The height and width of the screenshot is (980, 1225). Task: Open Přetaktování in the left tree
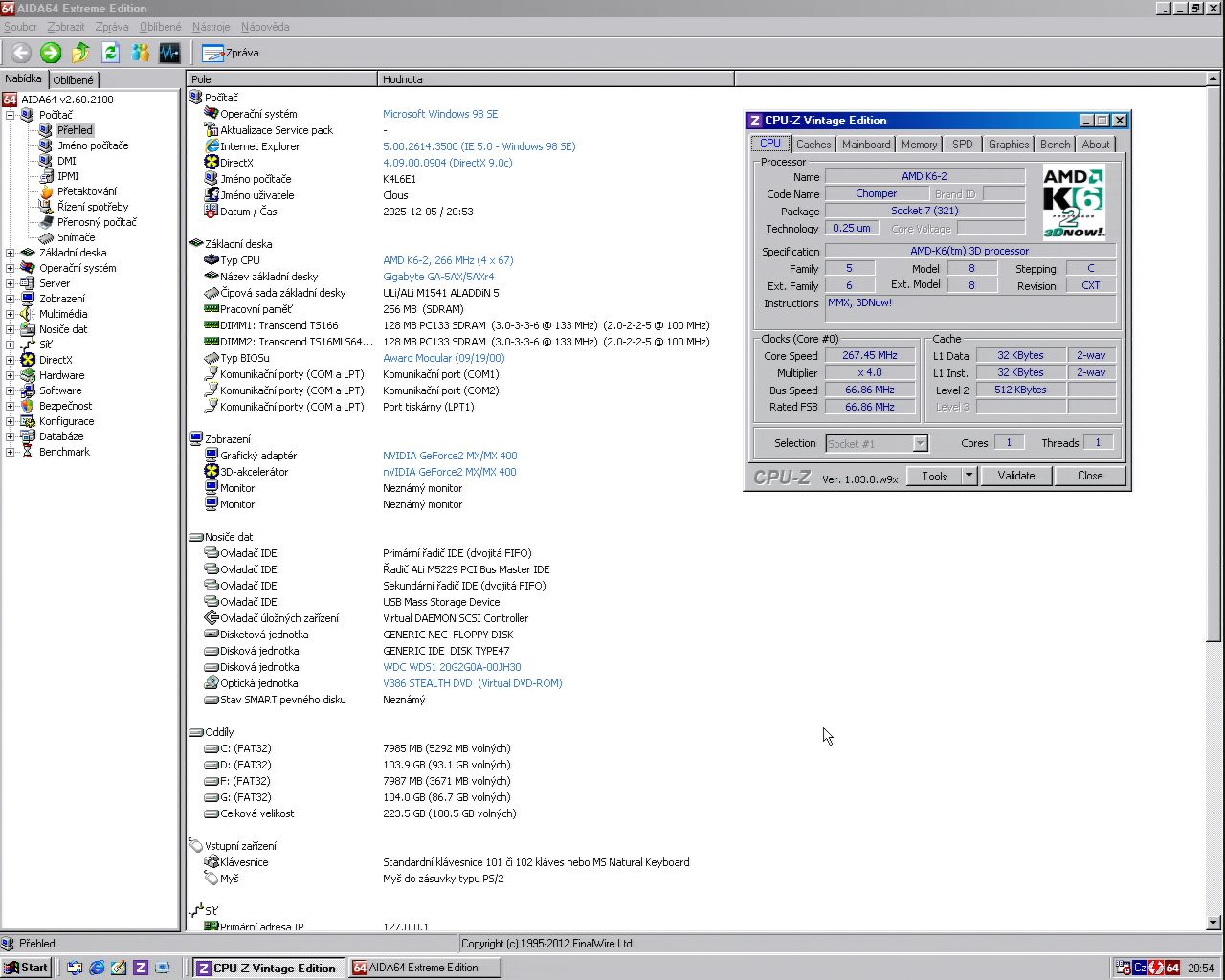coord(86,191)
